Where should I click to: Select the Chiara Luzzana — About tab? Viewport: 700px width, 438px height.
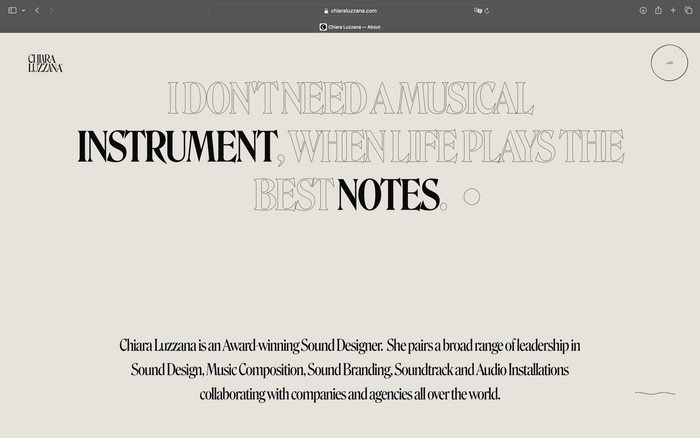350,27
